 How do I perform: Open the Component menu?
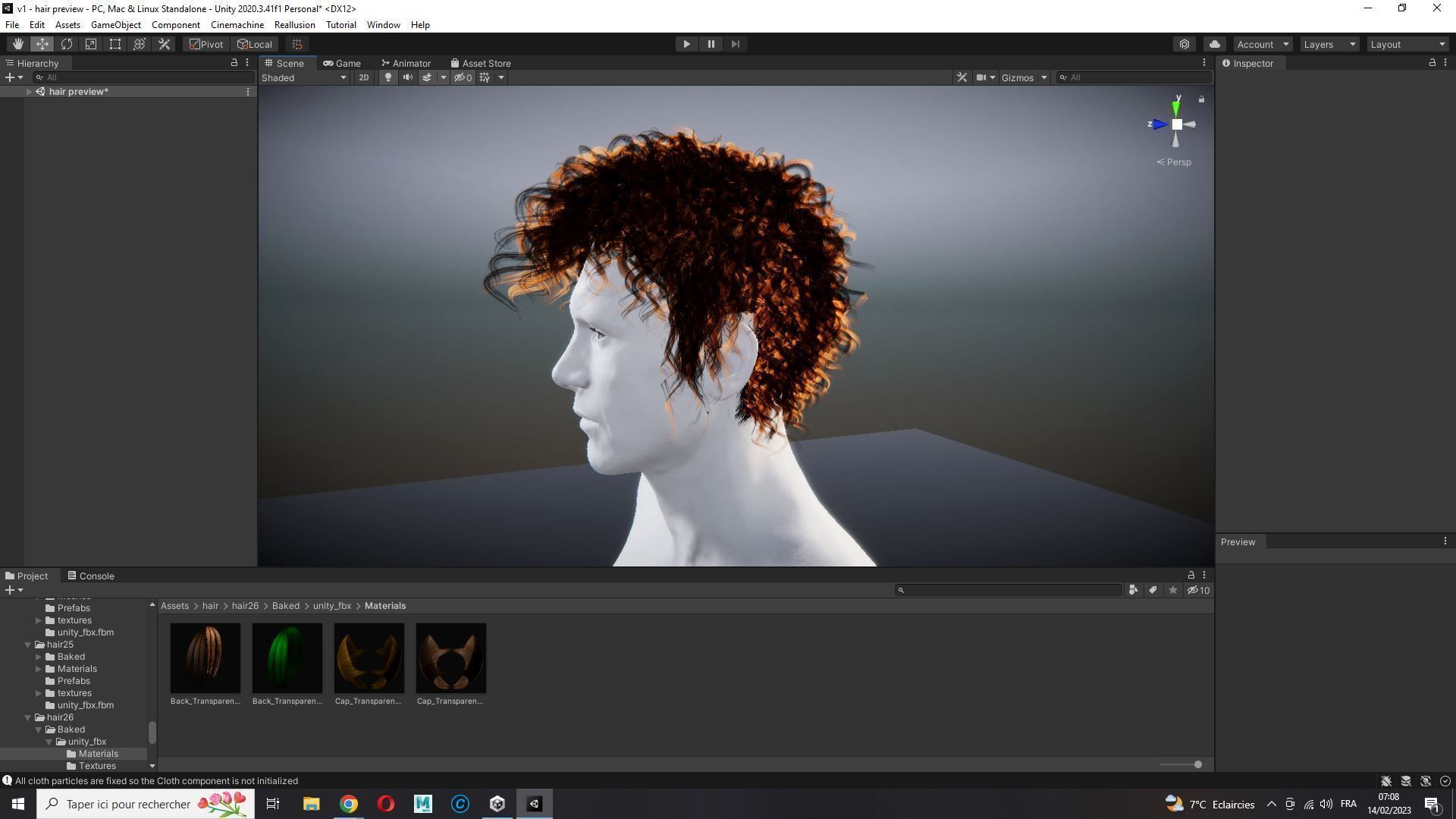pos(175,25)
